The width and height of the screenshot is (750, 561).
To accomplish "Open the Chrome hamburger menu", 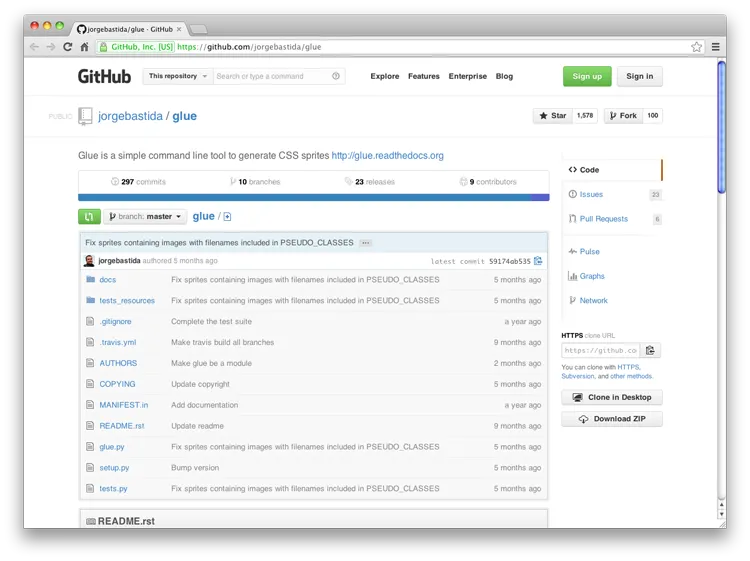I will pyautogui.click(x=716, y=47).
